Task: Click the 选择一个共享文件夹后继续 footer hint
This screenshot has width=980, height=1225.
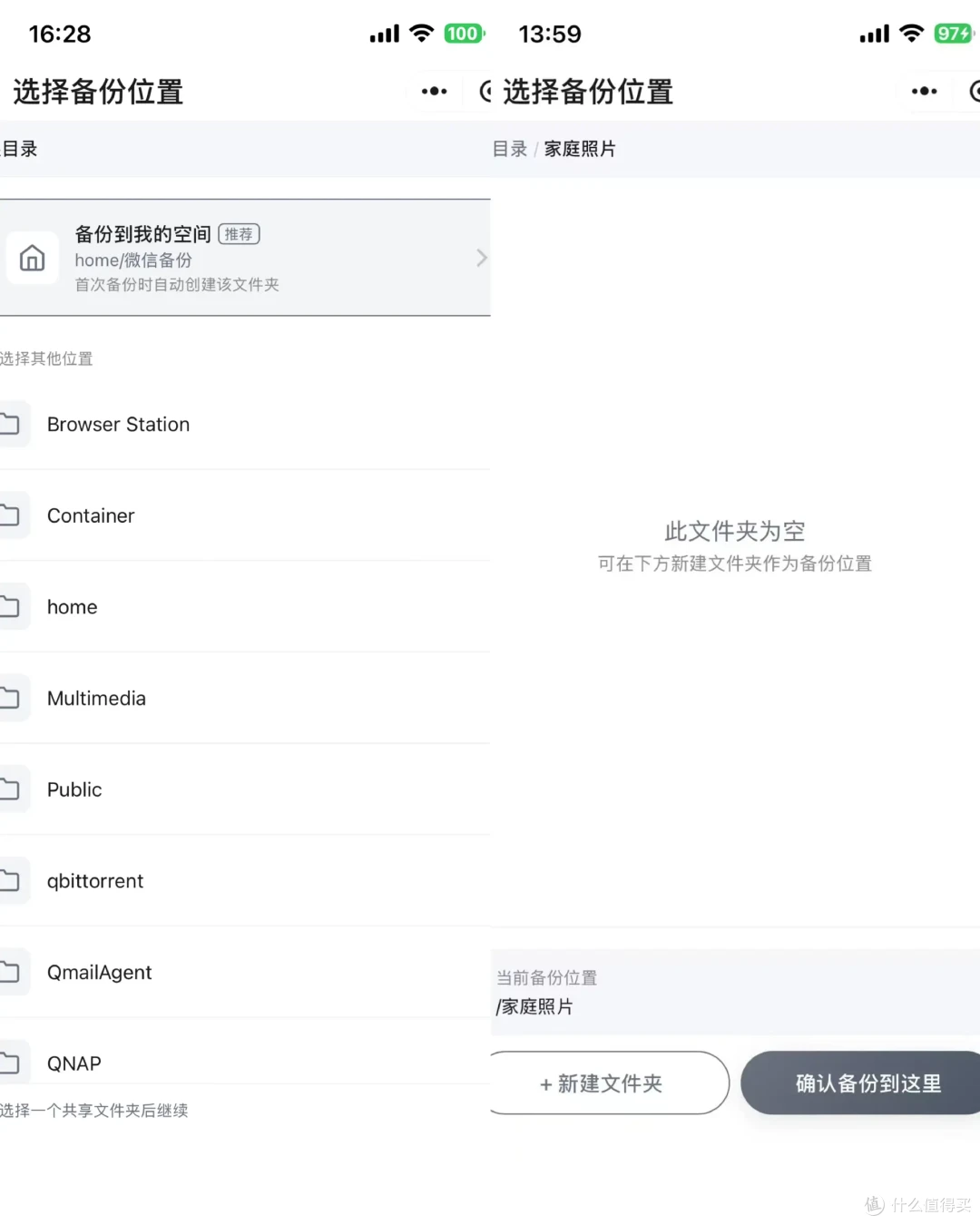Action: 94,1111
